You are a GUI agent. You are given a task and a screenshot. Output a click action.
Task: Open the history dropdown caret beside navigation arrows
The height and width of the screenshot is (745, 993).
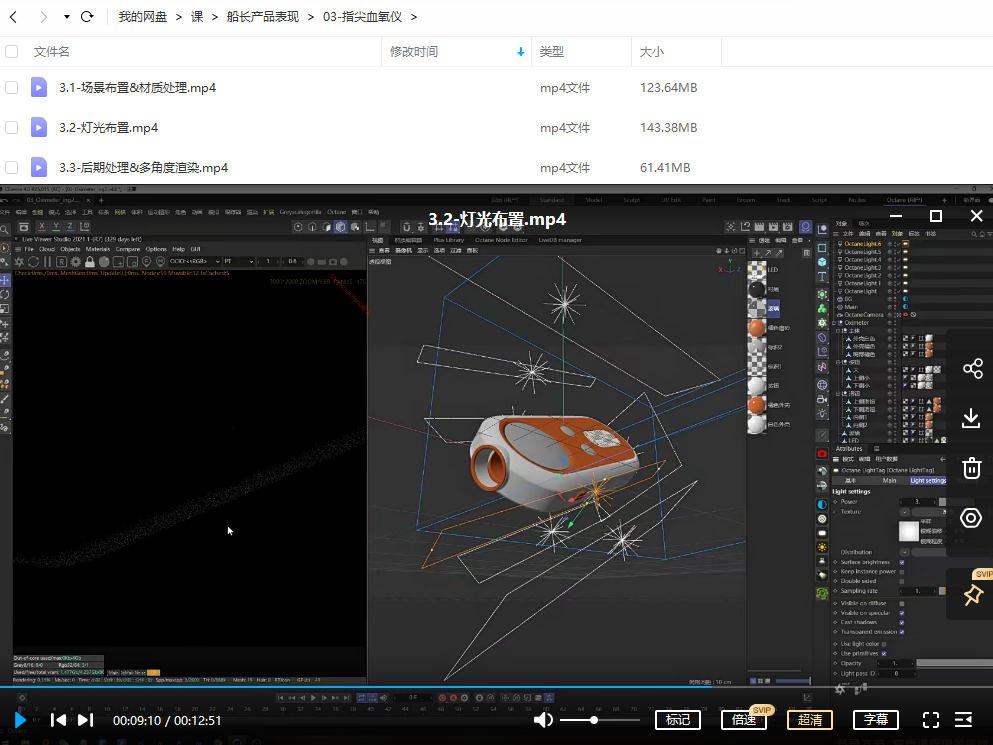[66, 16]
